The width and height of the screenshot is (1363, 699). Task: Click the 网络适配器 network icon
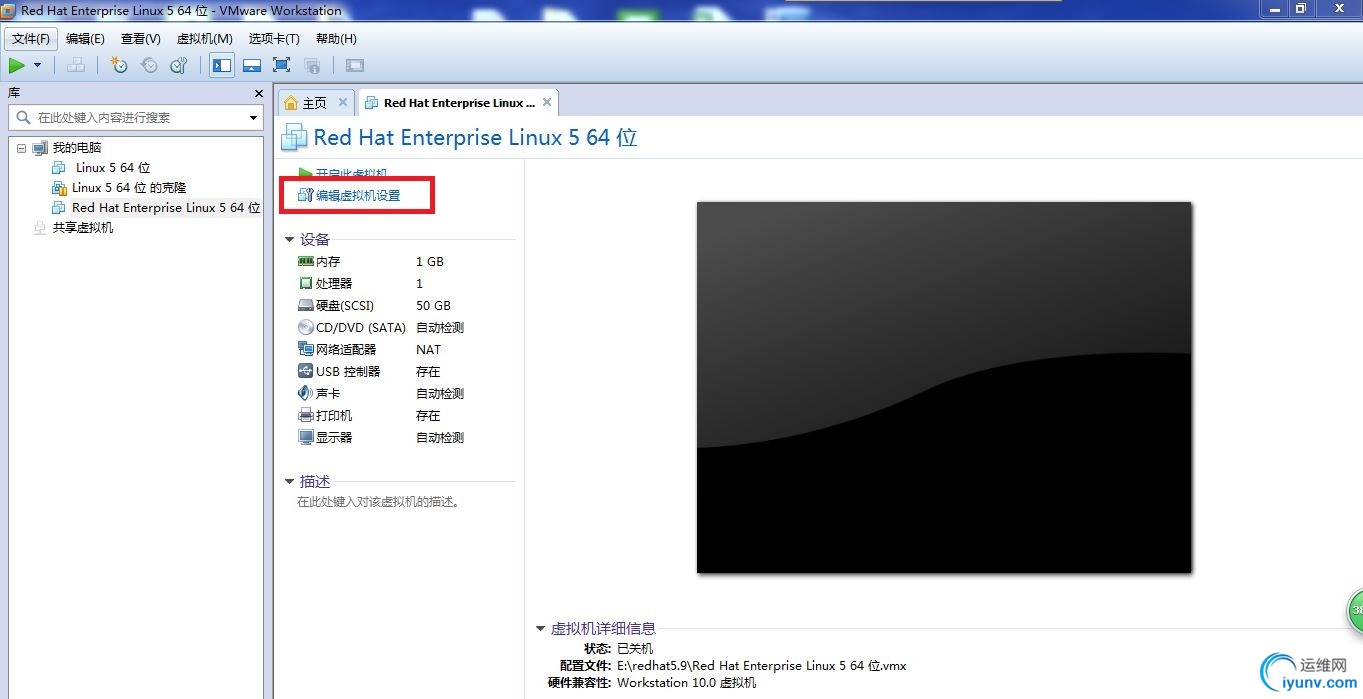tap(306, 350)
